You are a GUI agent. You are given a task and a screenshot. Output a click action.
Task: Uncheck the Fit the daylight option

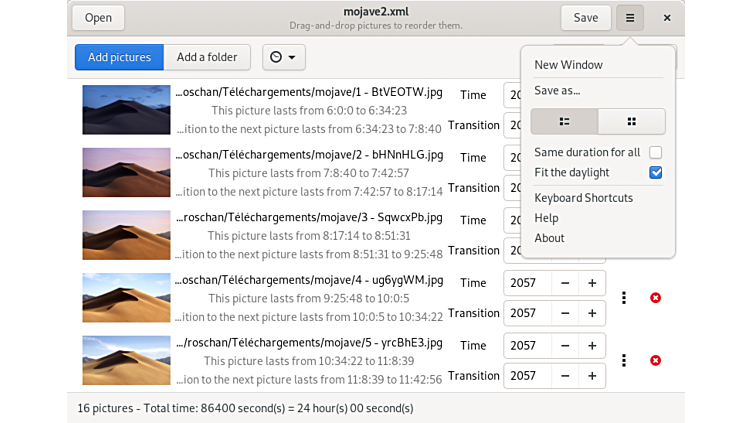point(655,172)
